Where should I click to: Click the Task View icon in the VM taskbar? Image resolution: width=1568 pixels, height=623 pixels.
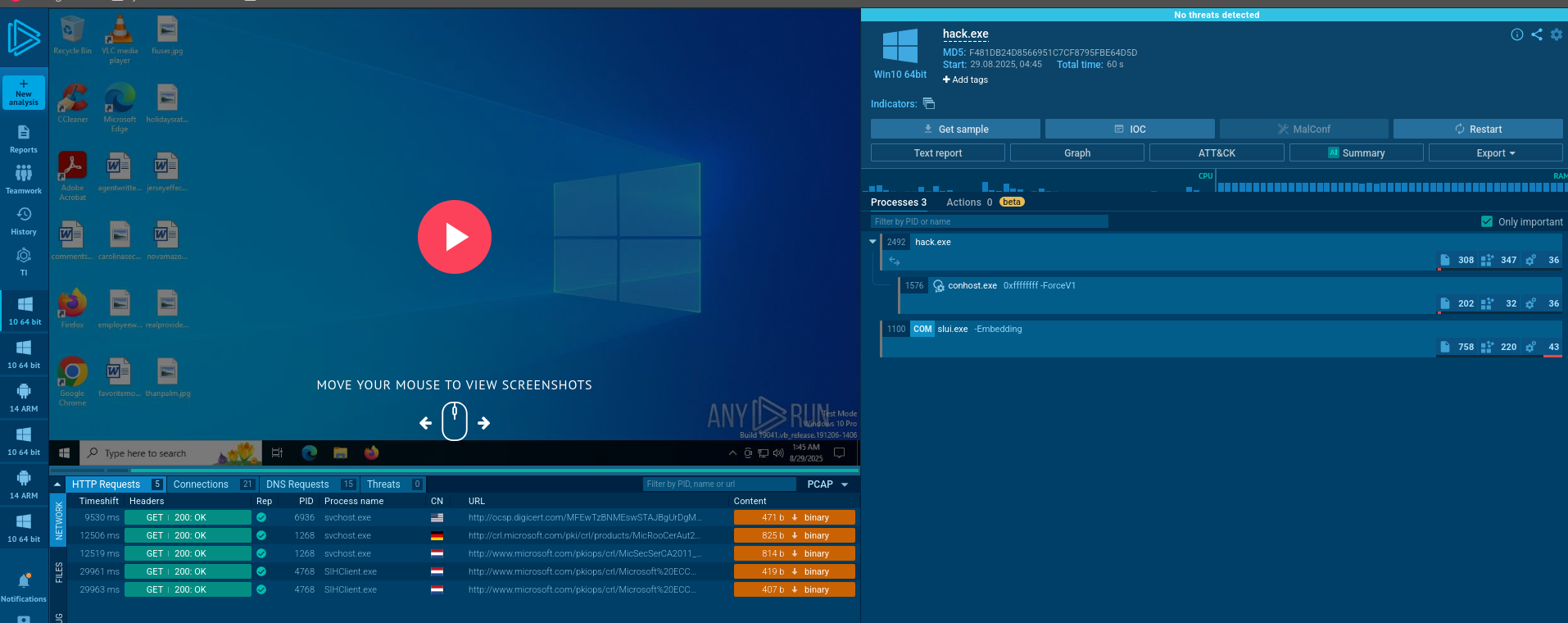(277, 452)
